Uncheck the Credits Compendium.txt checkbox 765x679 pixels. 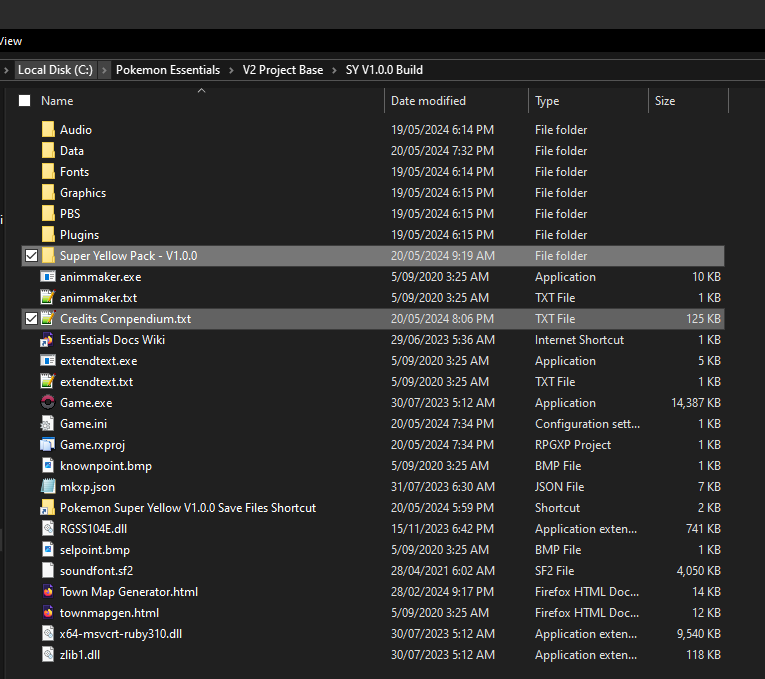31,319
